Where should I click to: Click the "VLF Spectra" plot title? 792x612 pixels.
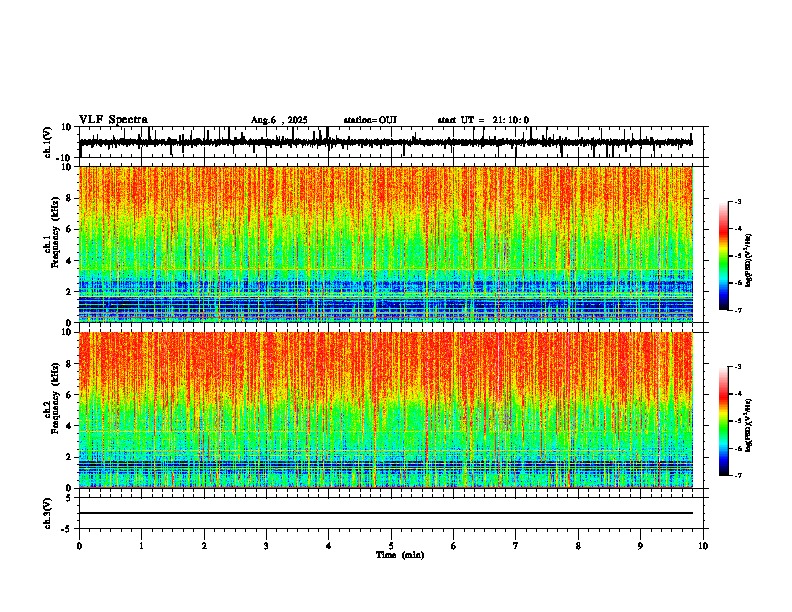coord(113,119)
